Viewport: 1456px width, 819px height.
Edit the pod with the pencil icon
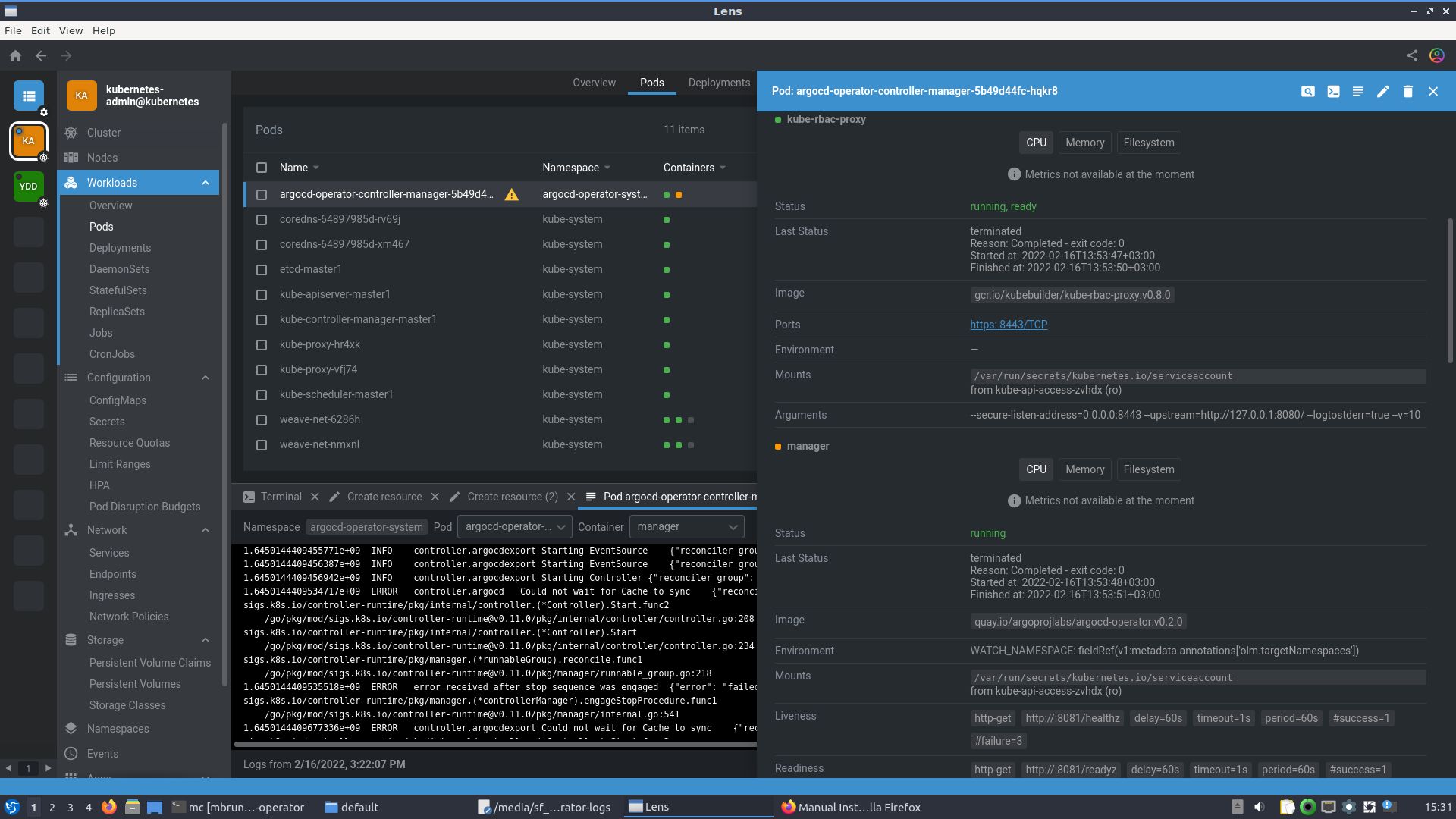coord(1382,91)
